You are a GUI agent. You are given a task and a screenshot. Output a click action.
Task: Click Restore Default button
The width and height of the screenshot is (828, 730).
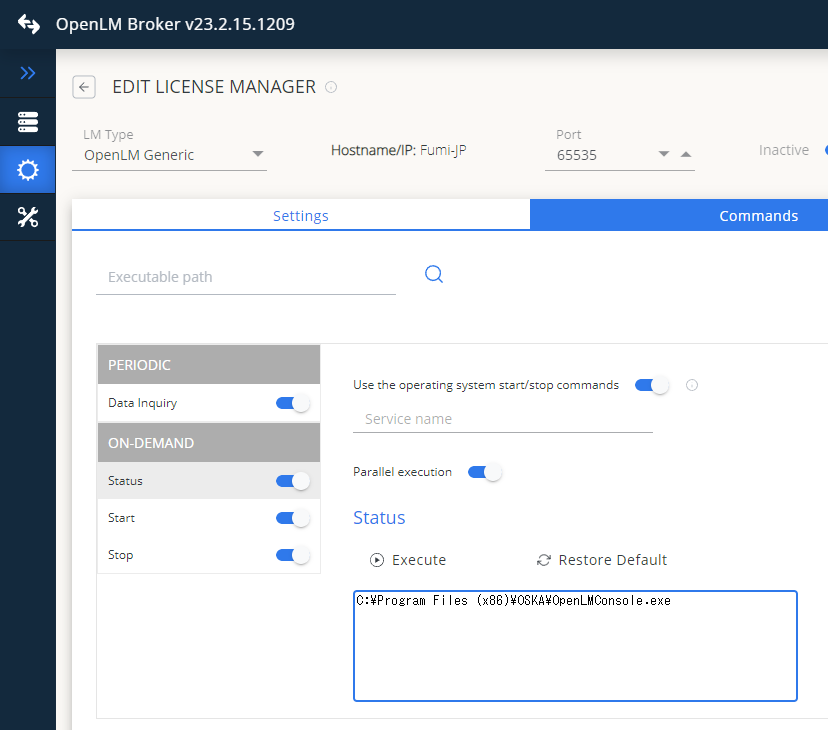[x=602, y=560]
